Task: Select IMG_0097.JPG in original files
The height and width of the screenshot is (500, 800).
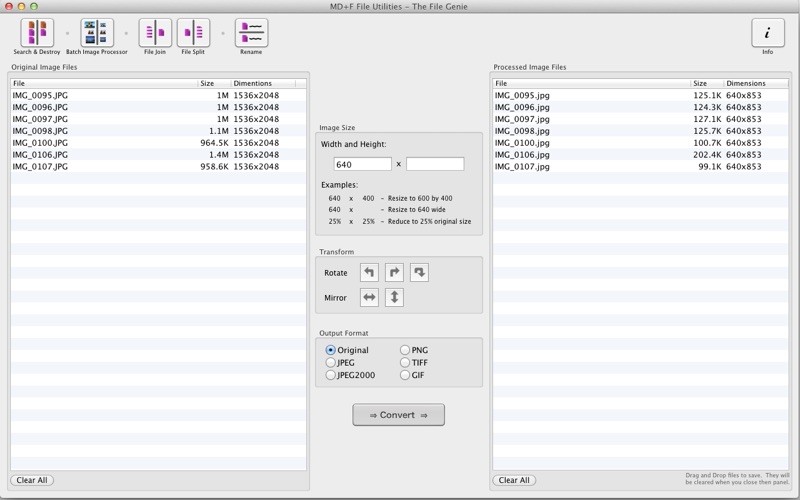Action: pos(158,119)
